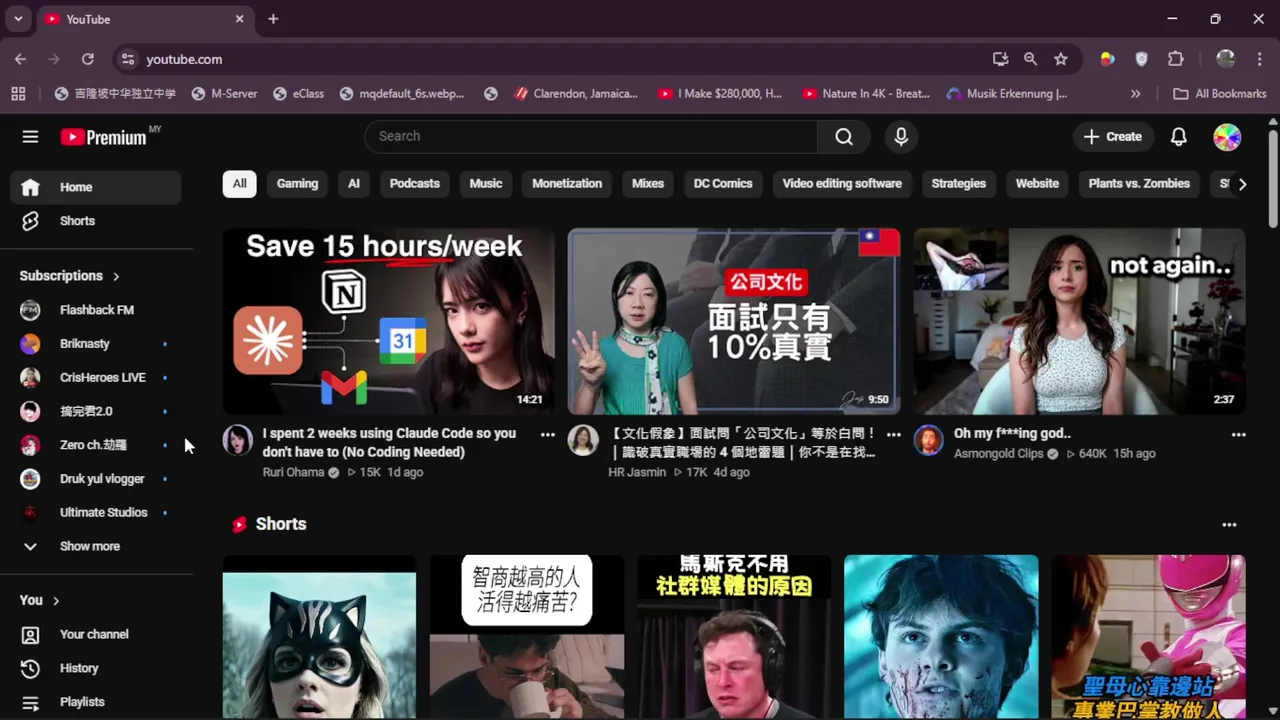
Task: Click the YouTube Premium logo
Action: 104,137
